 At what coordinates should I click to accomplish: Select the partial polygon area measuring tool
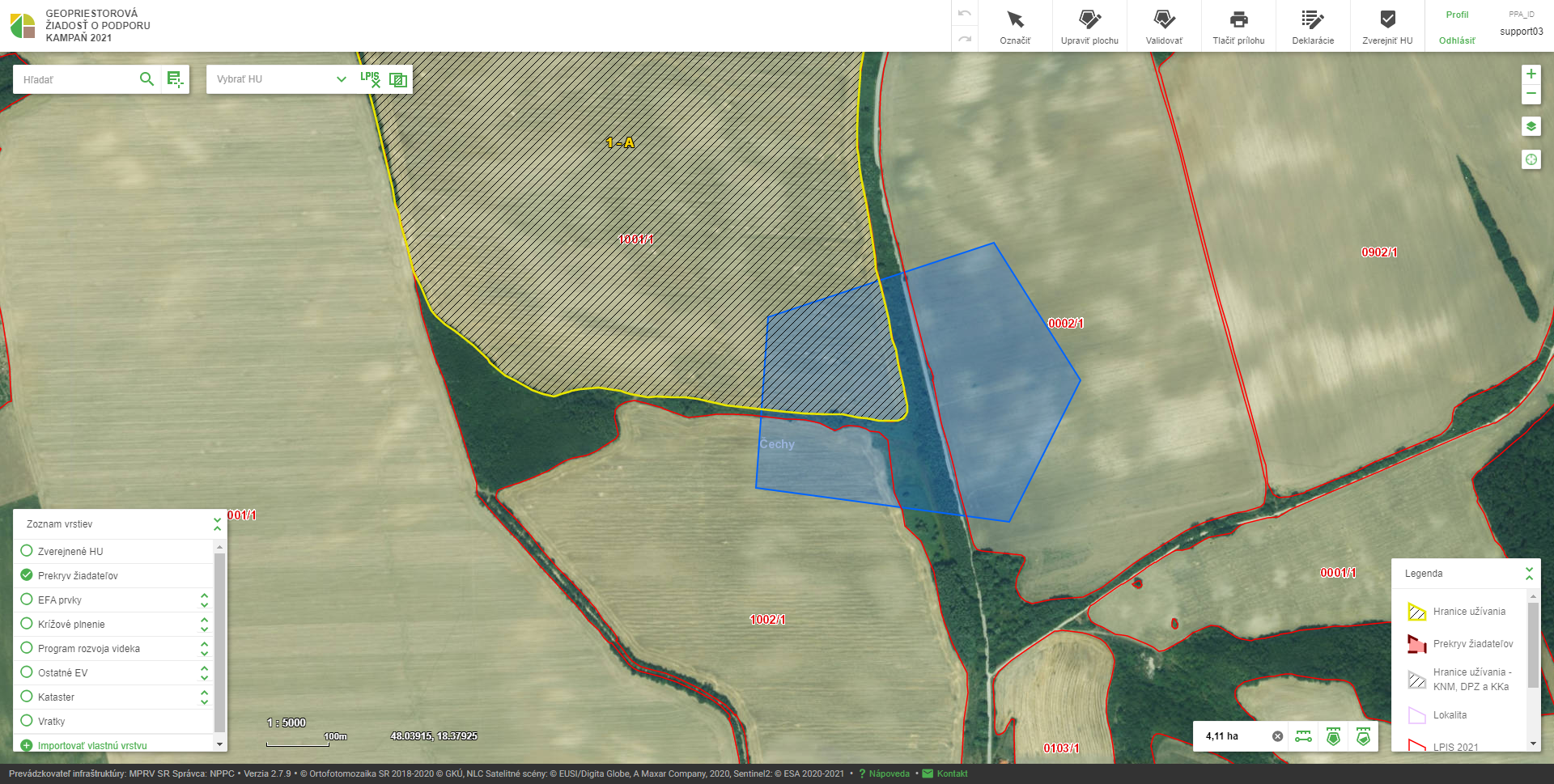pyautogui.click(x=1363, y=736)
